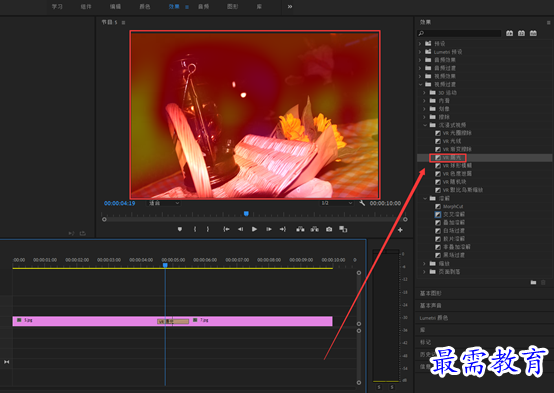Screen dimensions: 554x393
Task: Open the Effects panel hamburger menu
Action: 548,22
